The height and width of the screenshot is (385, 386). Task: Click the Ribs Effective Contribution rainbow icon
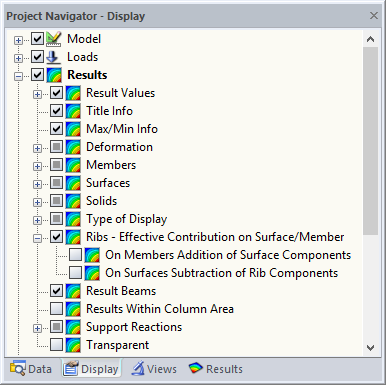73,237
